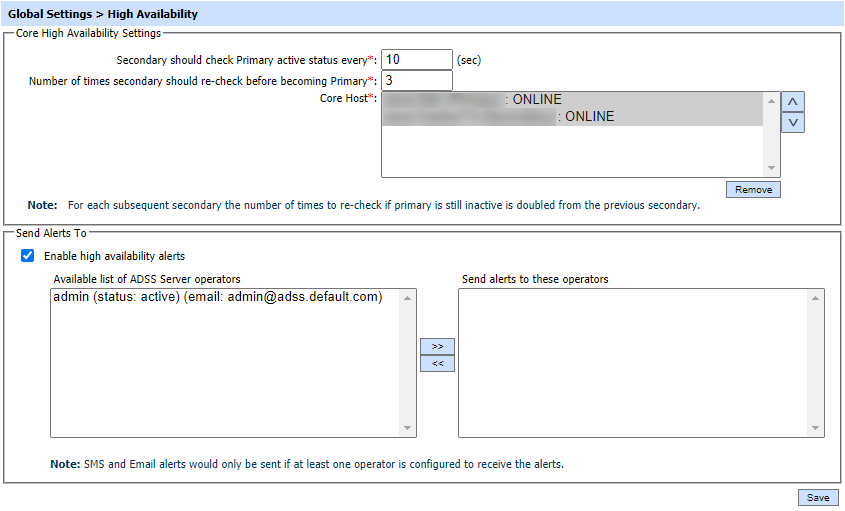Select the first ONLINE core host entry
Screen dimensions: 845x511
470,100
